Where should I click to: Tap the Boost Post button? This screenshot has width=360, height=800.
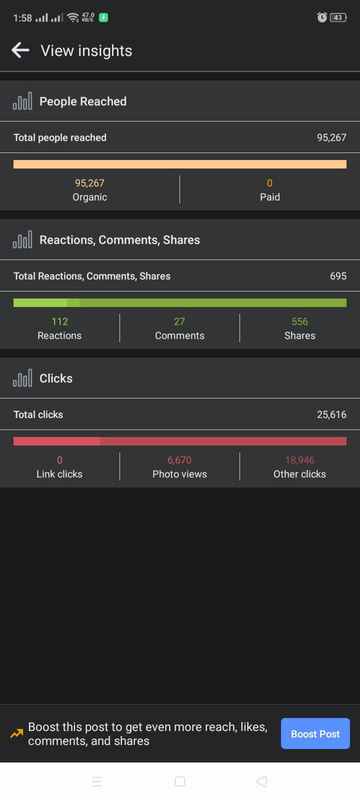[x=315, y=734]
